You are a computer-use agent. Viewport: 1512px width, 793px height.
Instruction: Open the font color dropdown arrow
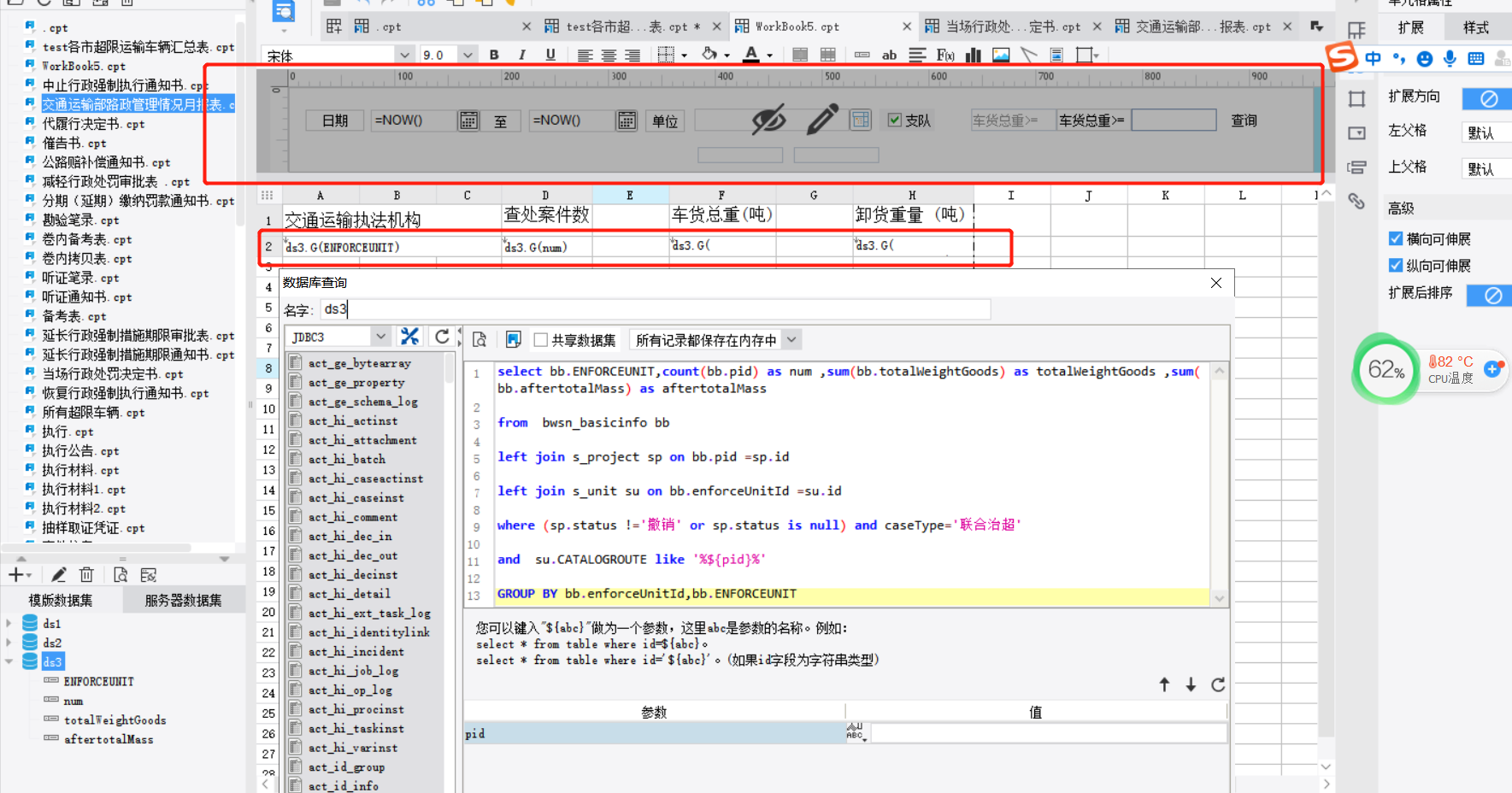click(x=769, y=56)
